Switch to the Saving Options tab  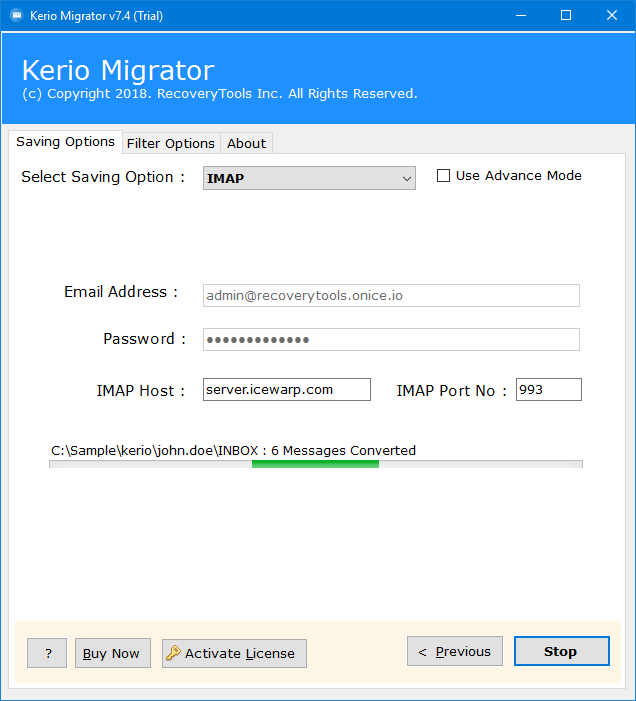(x=65, y=142)
